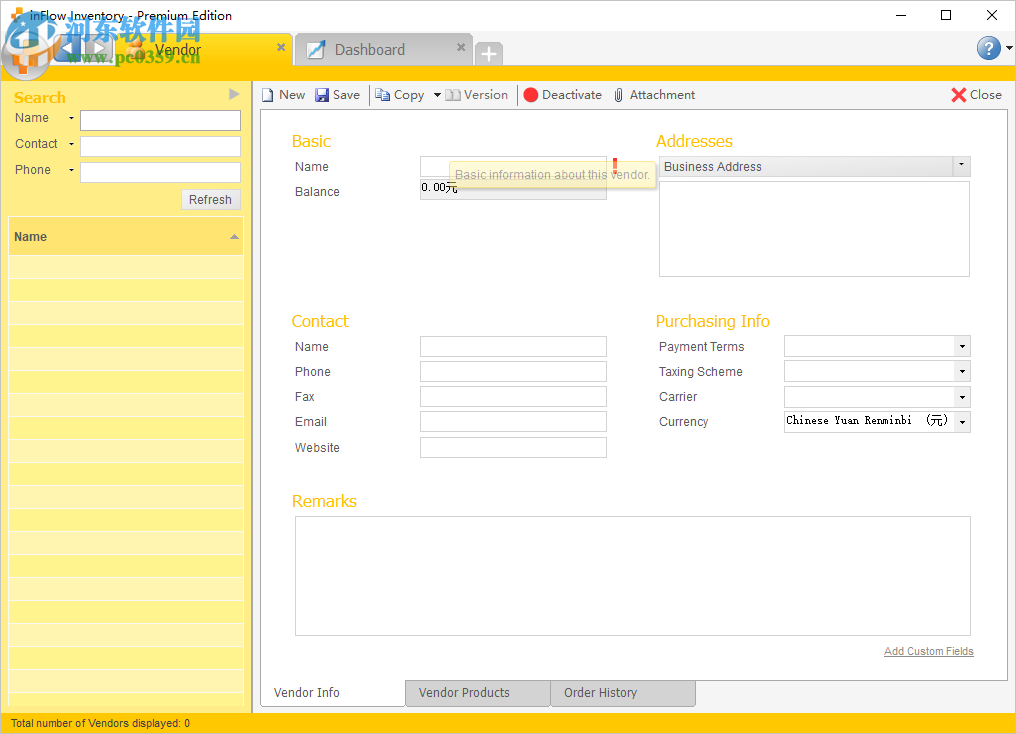Screen dimensions: 1016x734
Task: Close the Dashboard tab with its x
Action: point(461,47)
